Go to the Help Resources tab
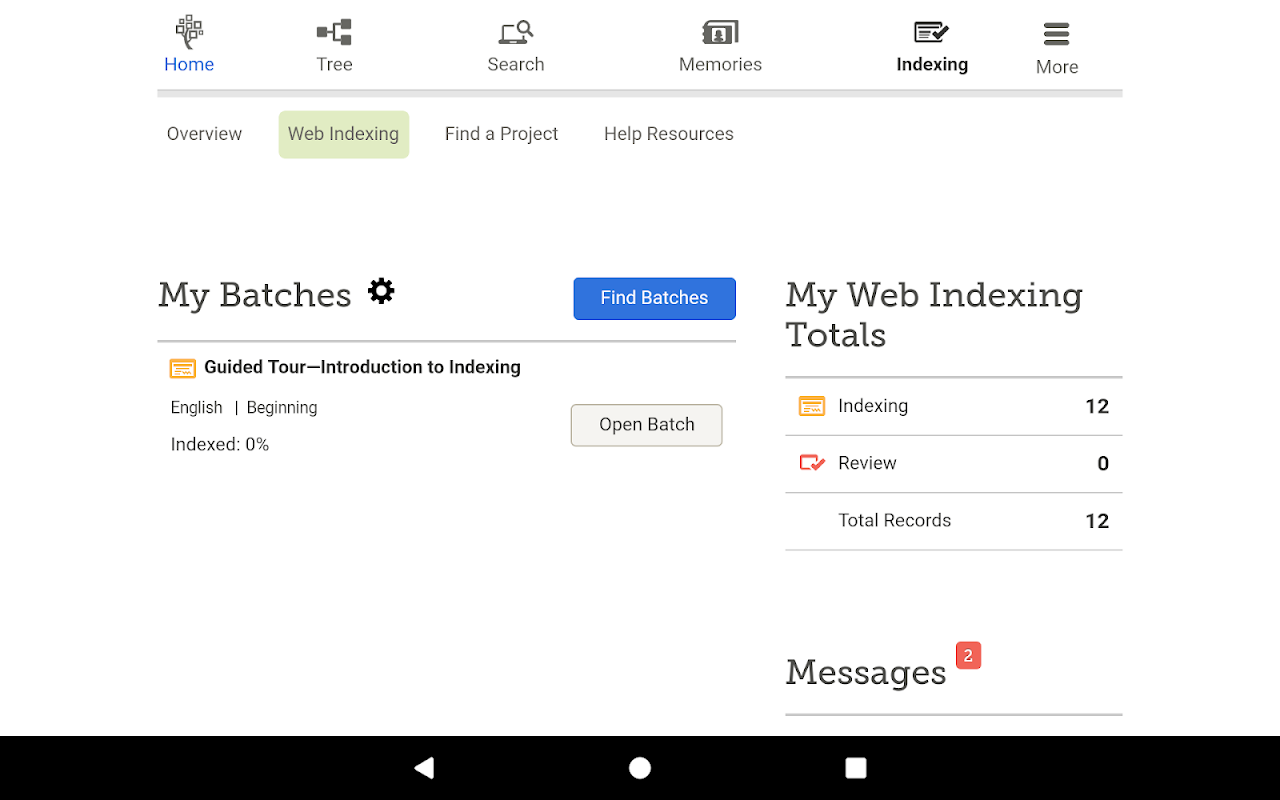Image resolution: width=1280 pixels, height=800 pixels. tap(668, 134)
